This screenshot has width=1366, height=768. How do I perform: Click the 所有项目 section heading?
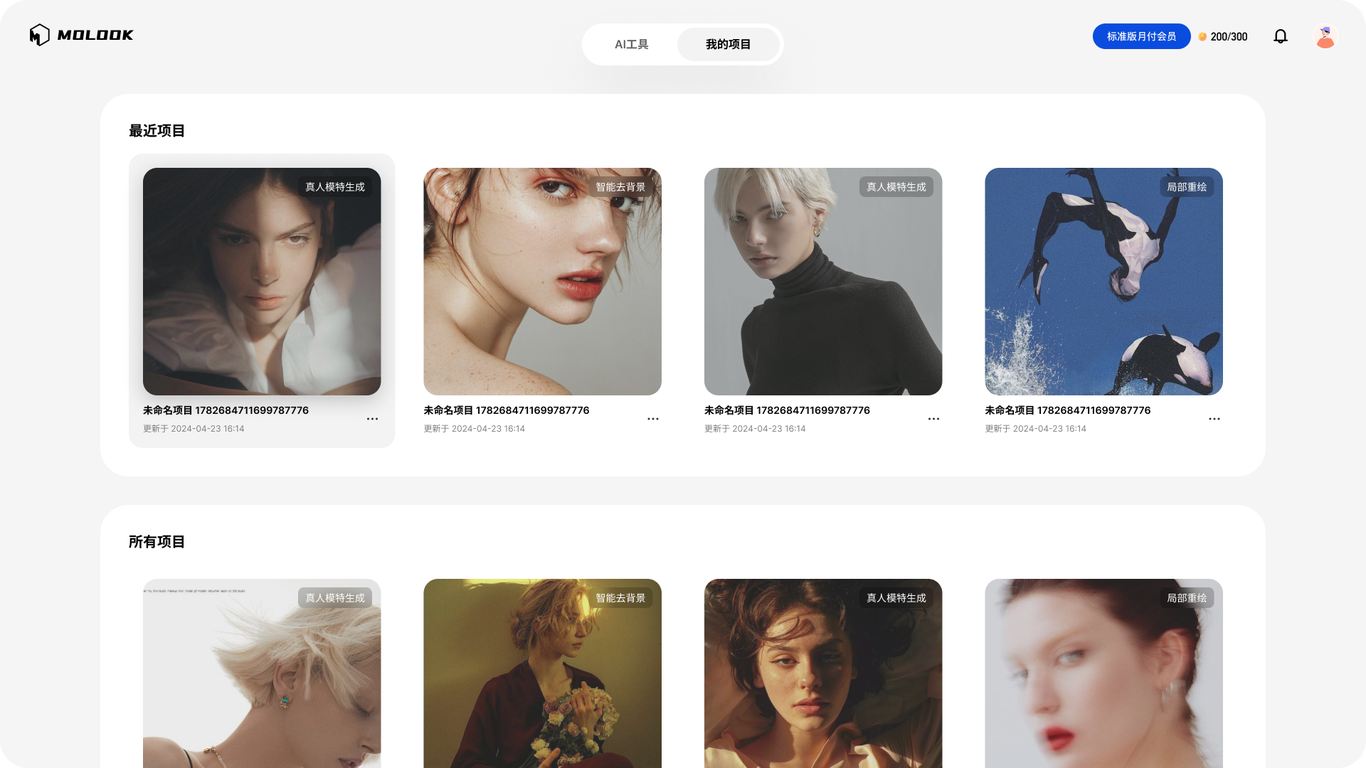coord(157,542)
